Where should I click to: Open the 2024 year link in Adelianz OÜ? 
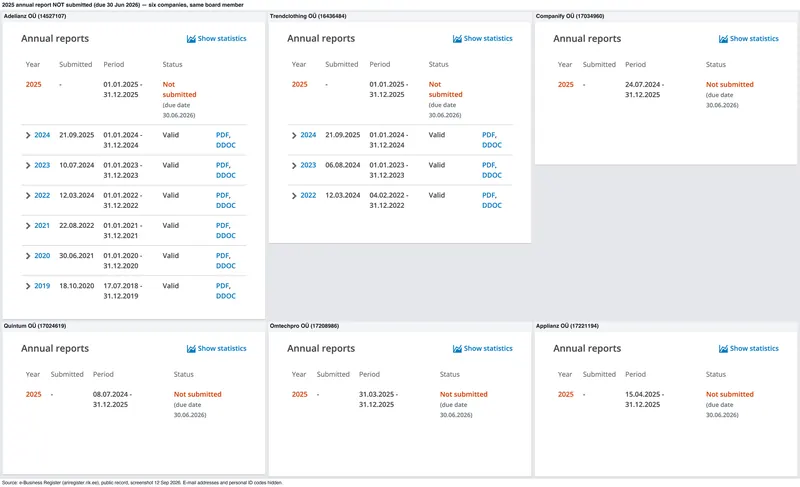tap(42, 135)
